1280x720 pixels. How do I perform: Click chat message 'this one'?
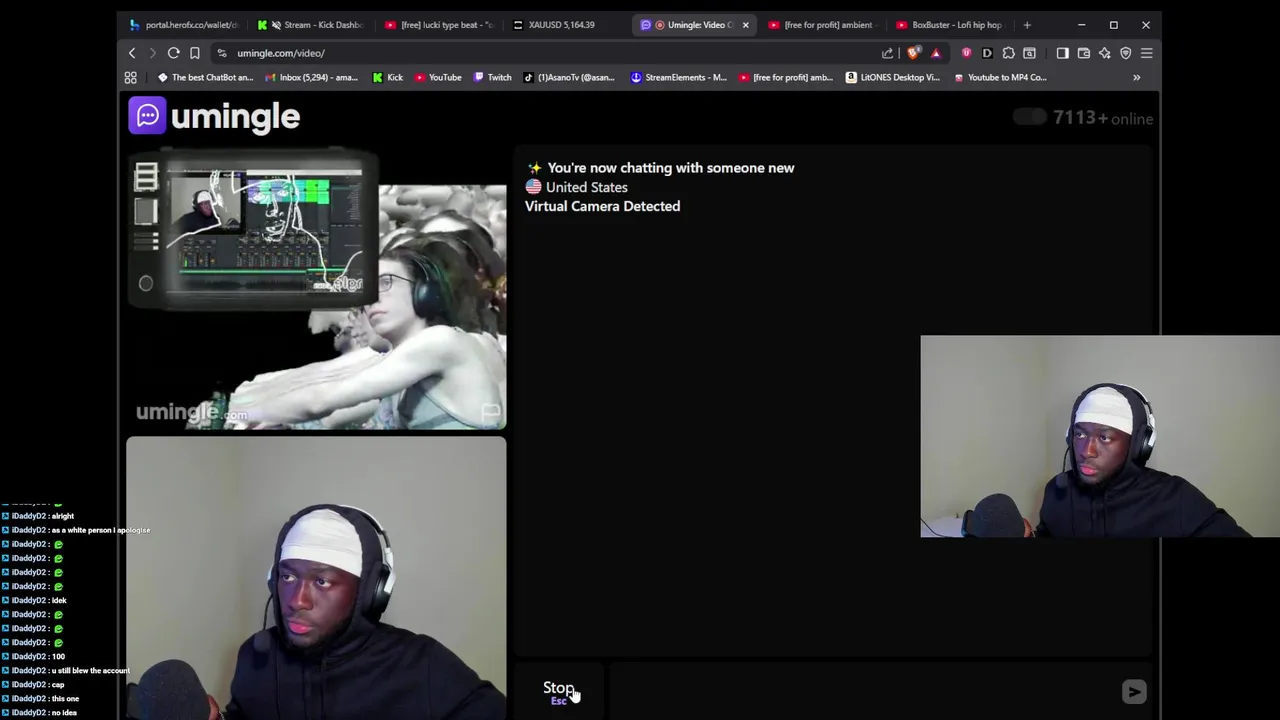pyautogui.click(x=65, y=698)
